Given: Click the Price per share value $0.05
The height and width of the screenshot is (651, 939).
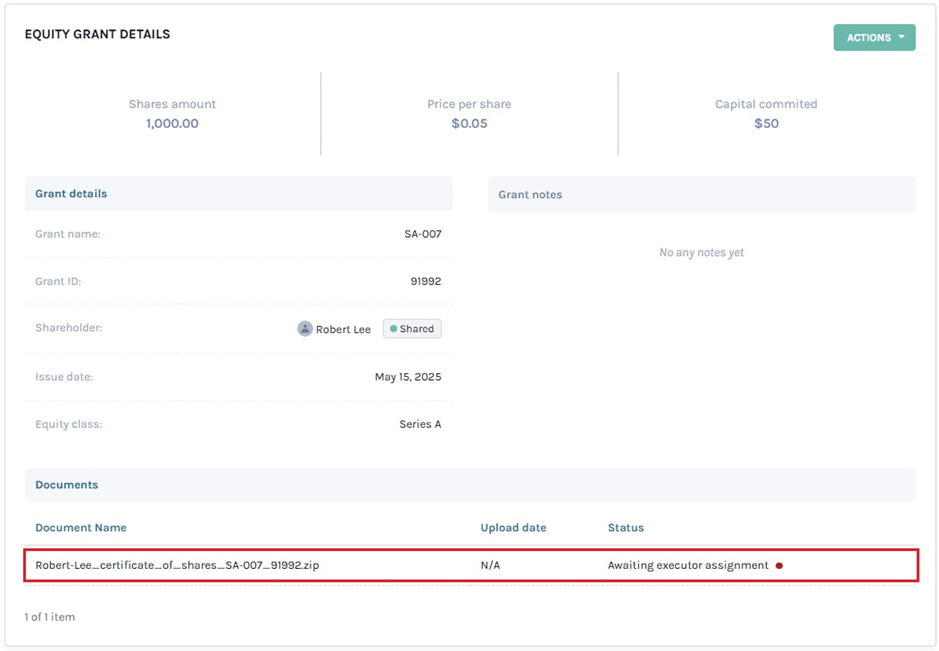Looking at the screenshot, I should (469, 124).
